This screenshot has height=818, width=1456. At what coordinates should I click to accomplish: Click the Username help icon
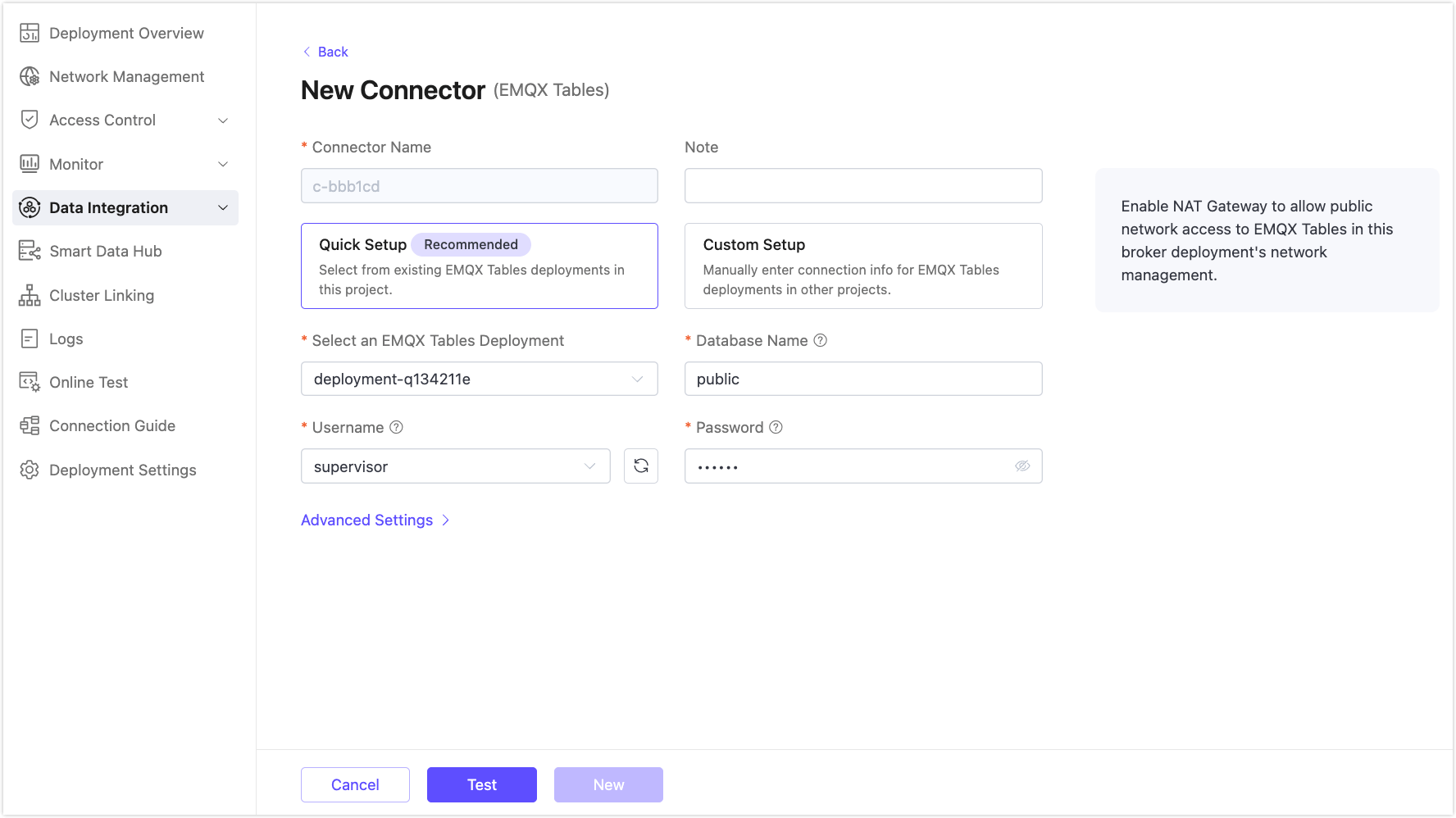(396, 427)
